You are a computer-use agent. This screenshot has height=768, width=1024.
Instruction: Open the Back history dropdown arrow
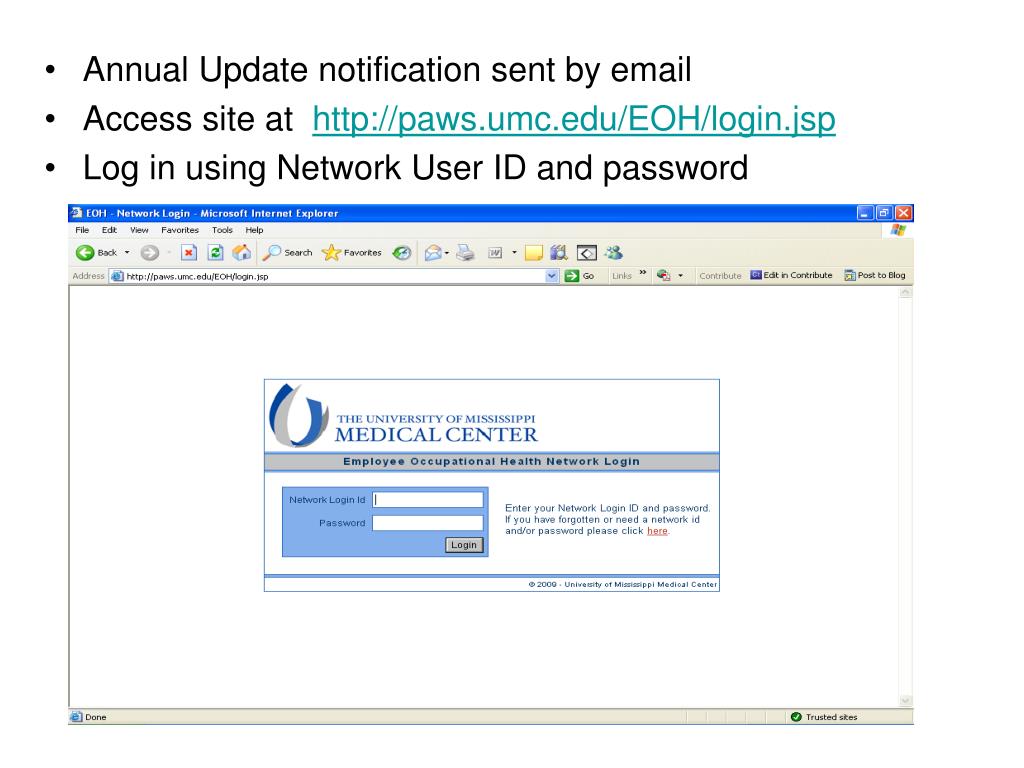[x=127, y=253]
